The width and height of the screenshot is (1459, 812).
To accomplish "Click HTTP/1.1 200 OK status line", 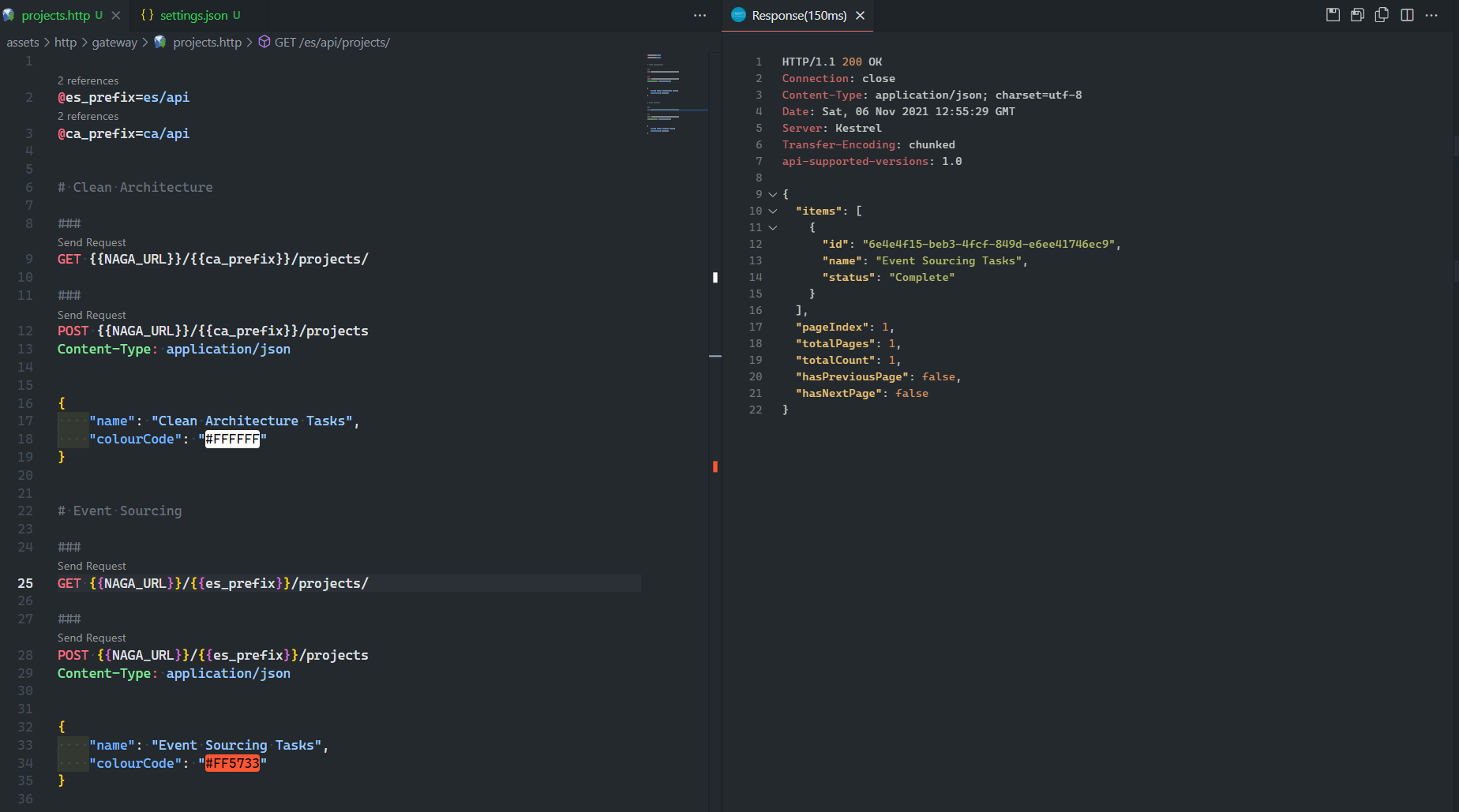I will click(x=832, y=62).
